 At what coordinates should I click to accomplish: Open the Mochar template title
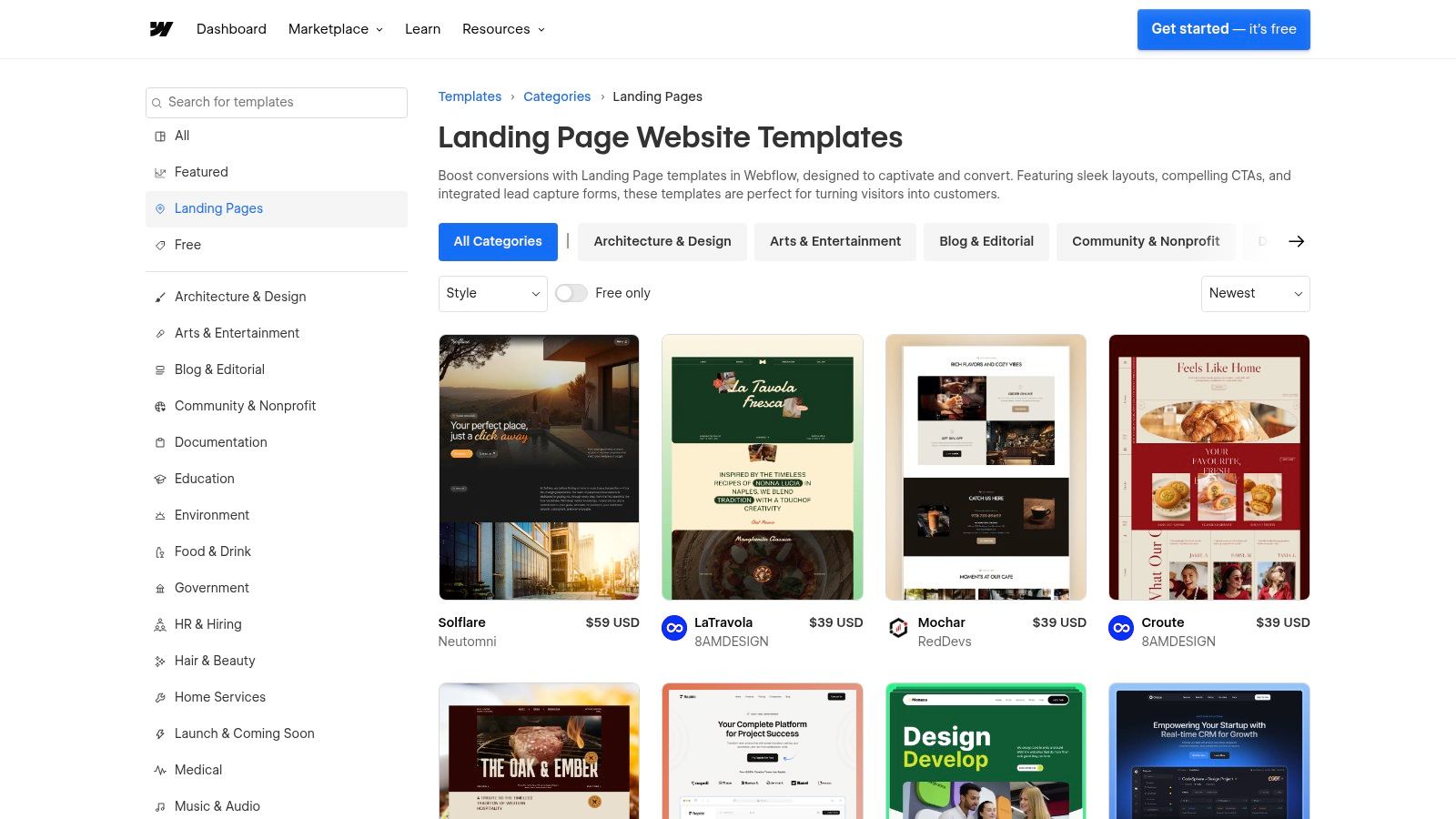pyautogui.click(x=941, y=622)
